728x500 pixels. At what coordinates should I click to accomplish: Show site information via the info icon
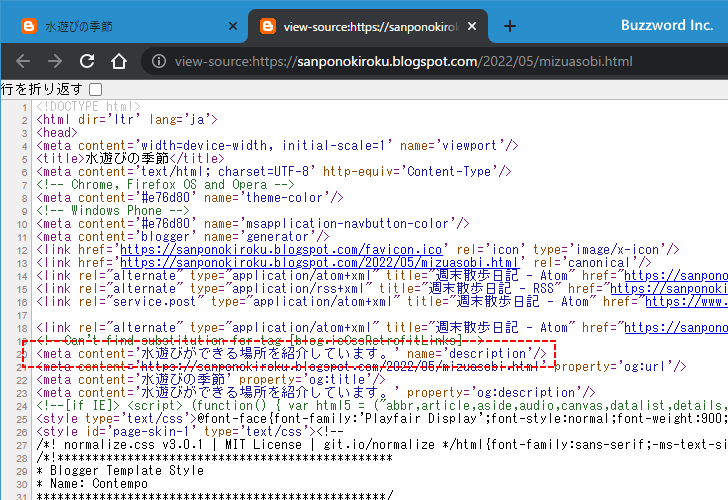coord(159,61)
